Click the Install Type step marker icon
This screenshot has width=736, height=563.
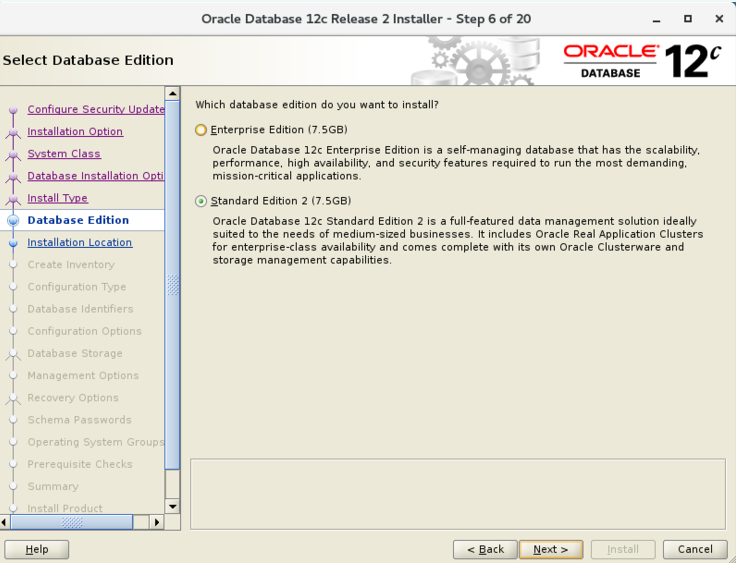tap(14, 199)
